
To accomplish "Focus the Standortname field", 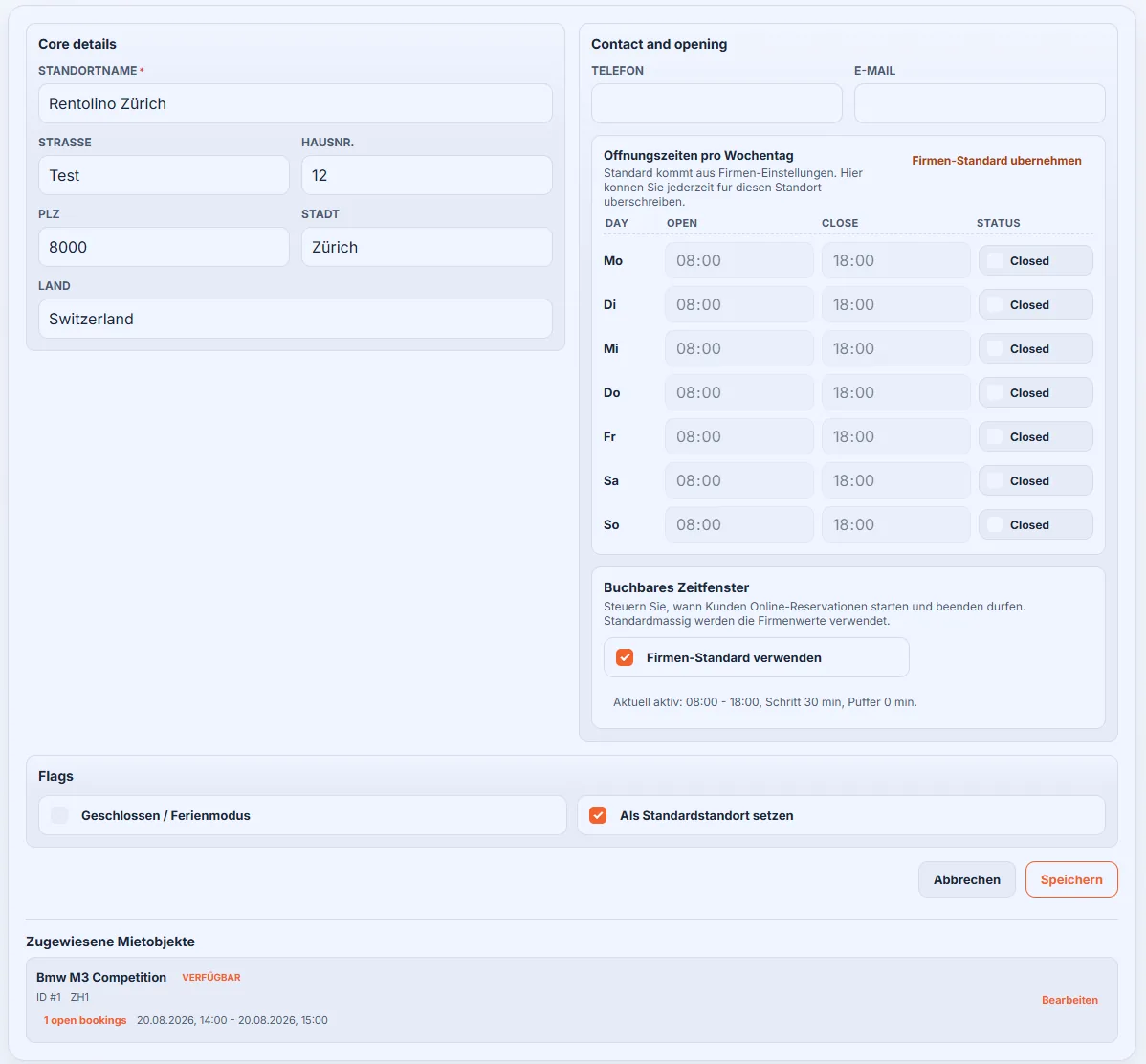I will [296, 103].
